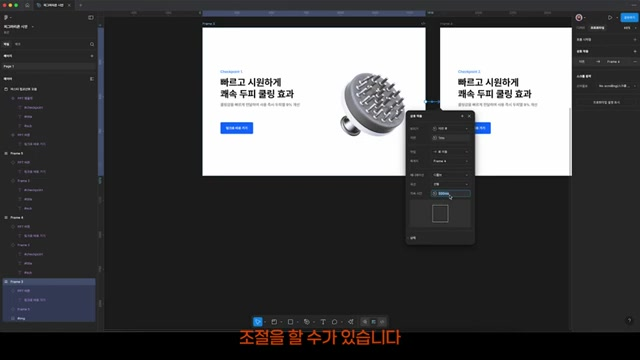Open the Actions tool in bottom toolbar

click(x=351, y=322)
